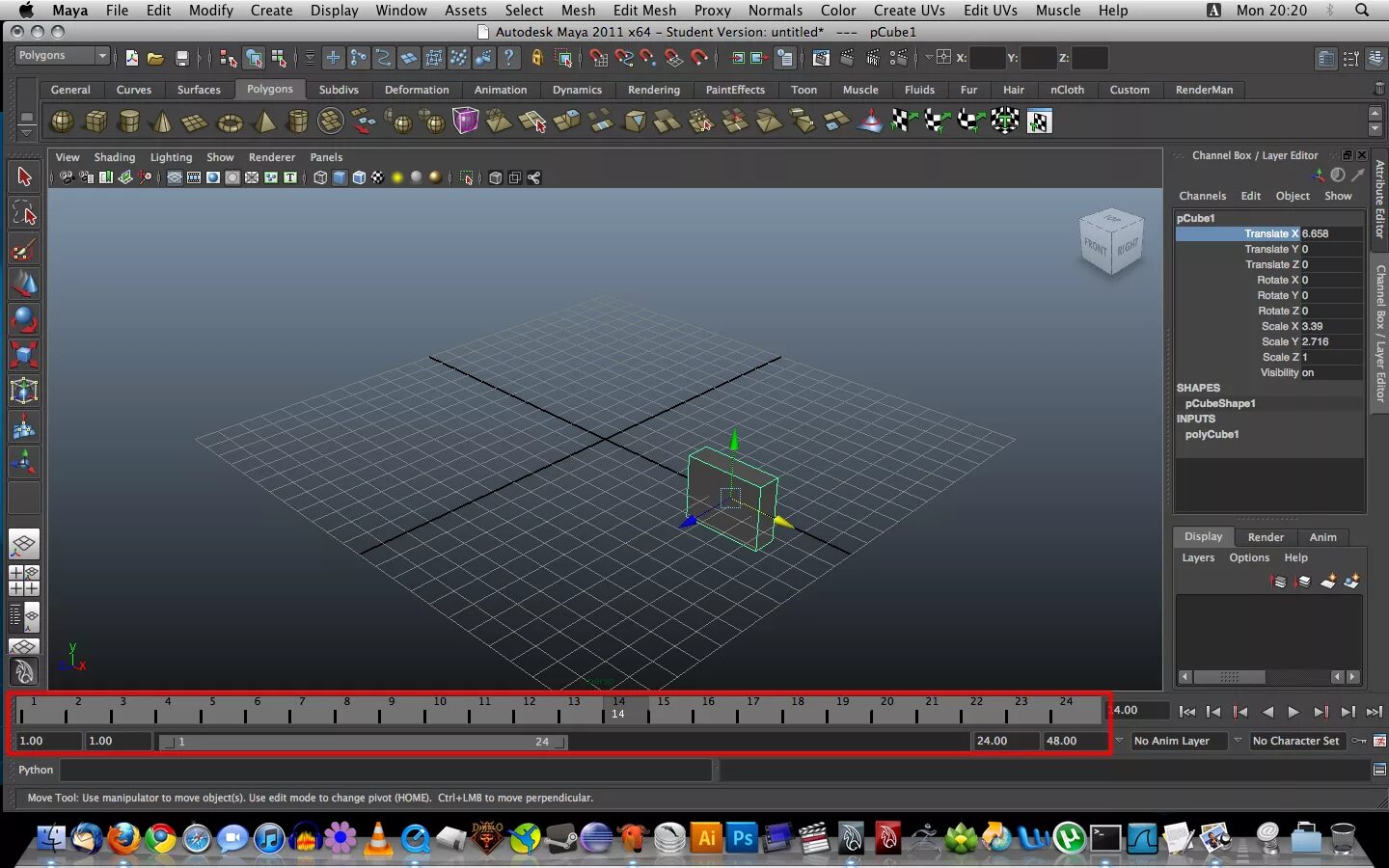The height and width of the screenshot is (868, 1389).
Task: Select the arrow Select Tool
Action: [24, 177]
